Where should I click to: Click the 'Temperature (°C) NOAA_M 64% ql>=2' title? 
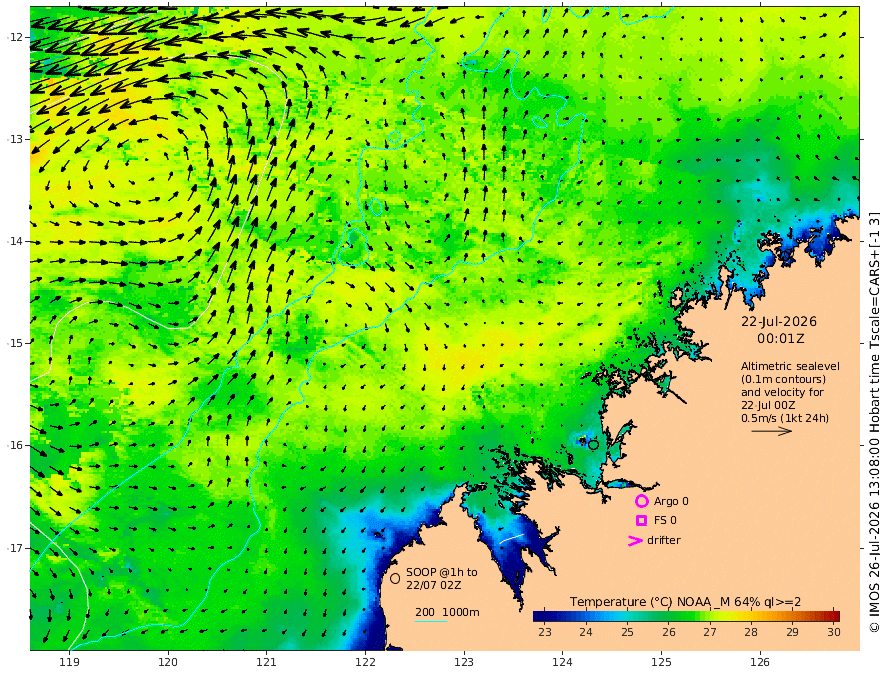click(685, 602)
